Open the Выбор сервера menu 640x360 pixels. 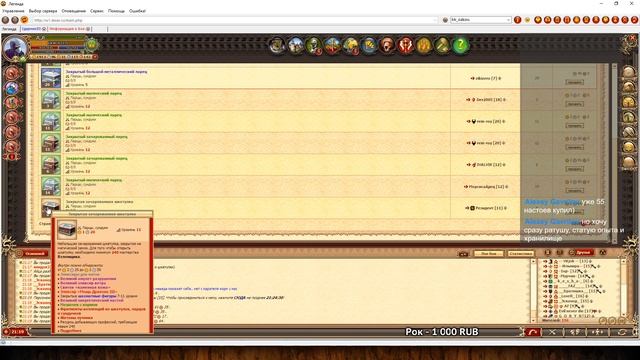tap(43, 11)
